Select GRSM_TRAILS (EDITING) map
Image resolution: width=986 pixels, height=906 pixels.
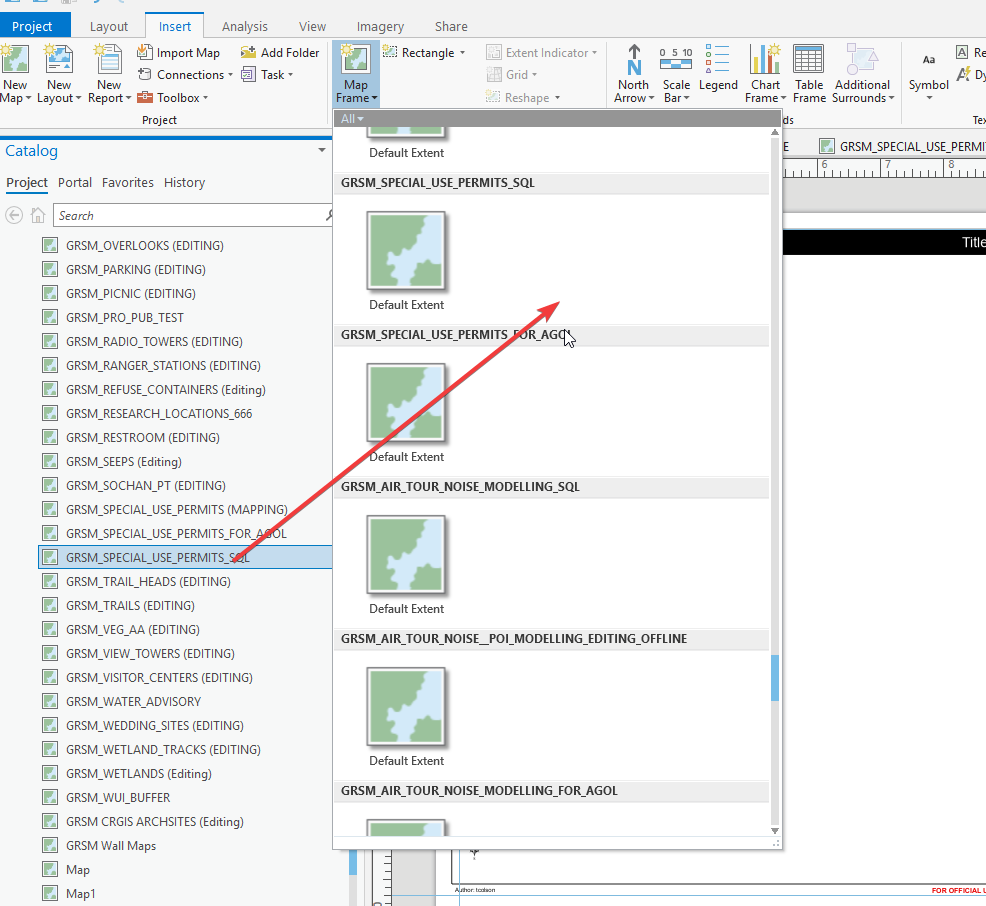(130, 605)
